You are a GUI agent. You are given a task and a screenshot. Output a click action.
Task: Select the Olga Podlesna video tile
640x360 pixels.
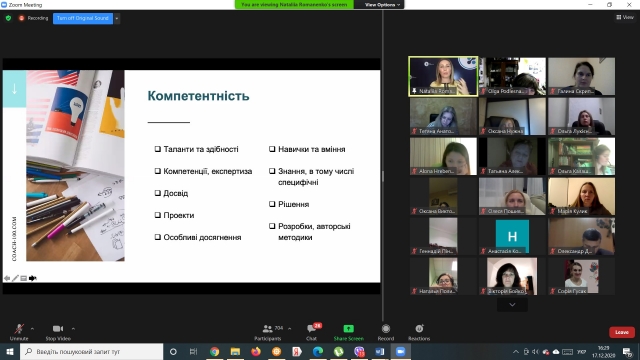[512, 76]
